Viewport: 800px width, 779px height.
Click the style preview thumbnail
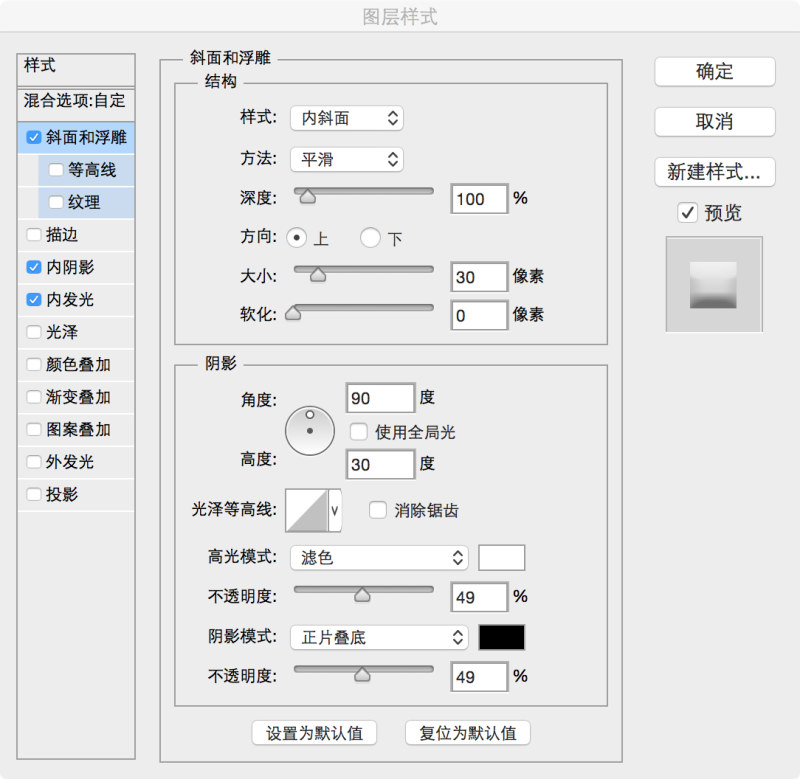coord(714,284)
